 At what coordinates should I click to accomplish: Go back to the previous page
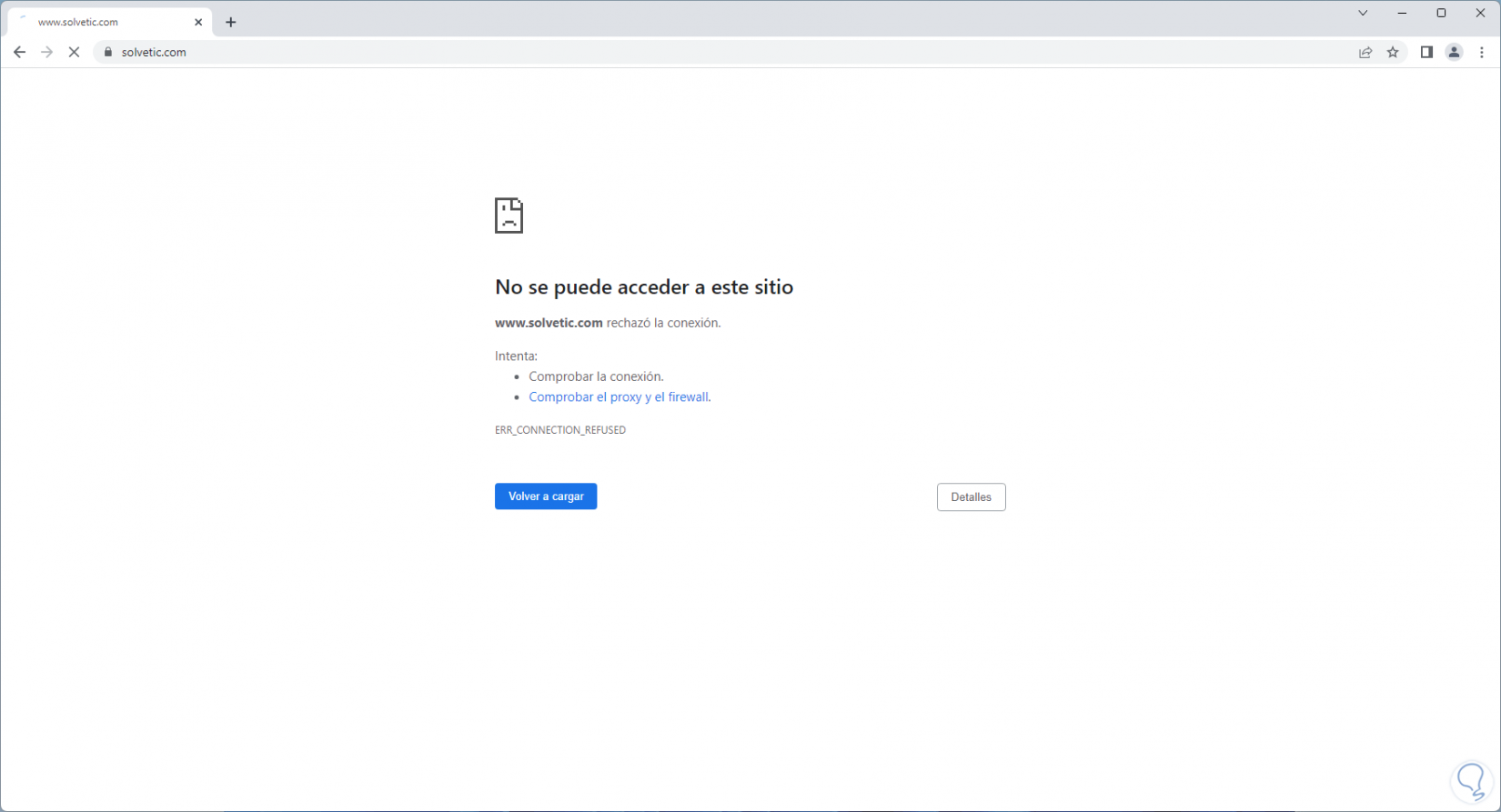pos(19,53)
